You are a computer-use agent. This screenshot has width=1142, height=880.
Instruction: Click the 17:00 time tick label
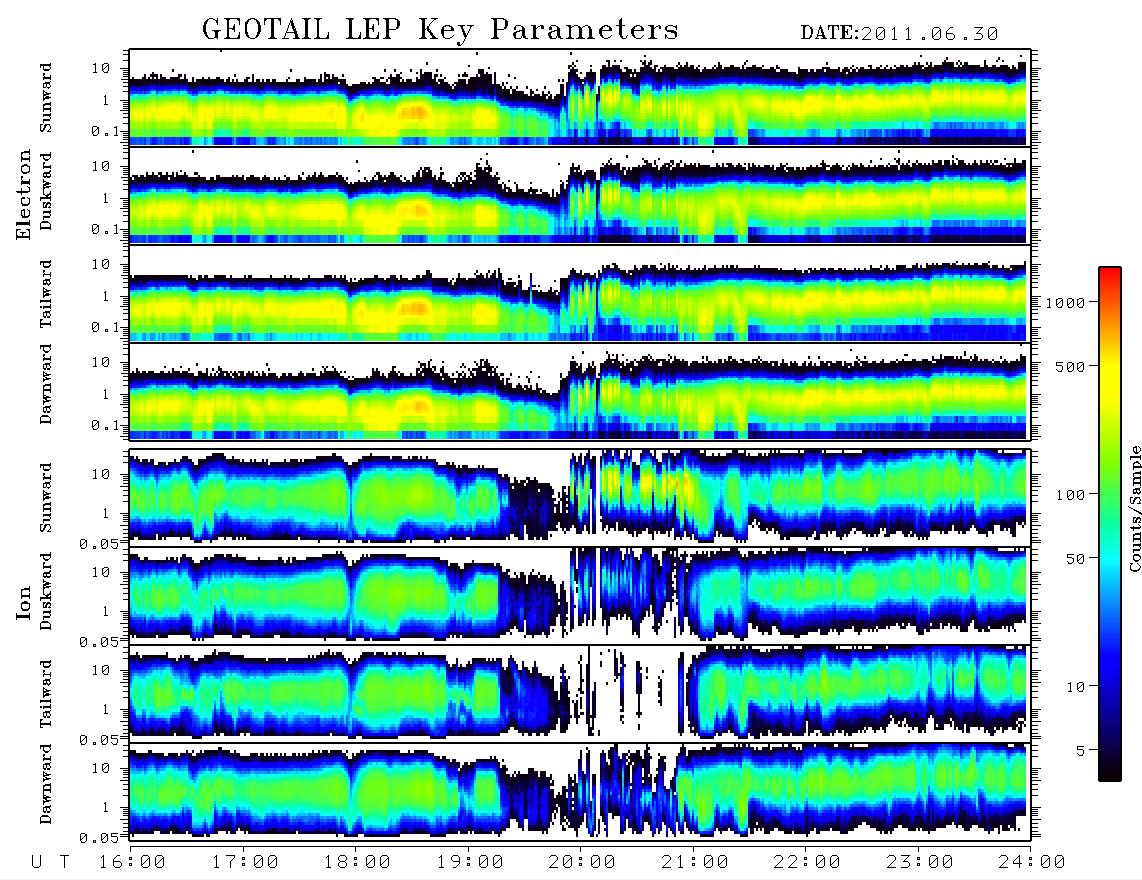245,862
